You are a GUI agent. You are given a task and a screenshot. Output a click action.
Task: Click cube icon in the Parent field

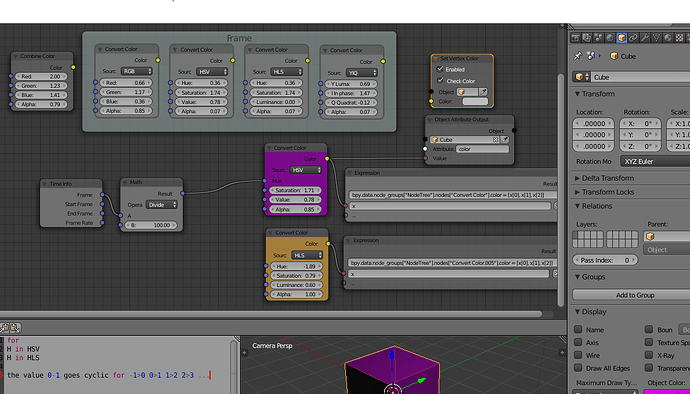[650, 236]
